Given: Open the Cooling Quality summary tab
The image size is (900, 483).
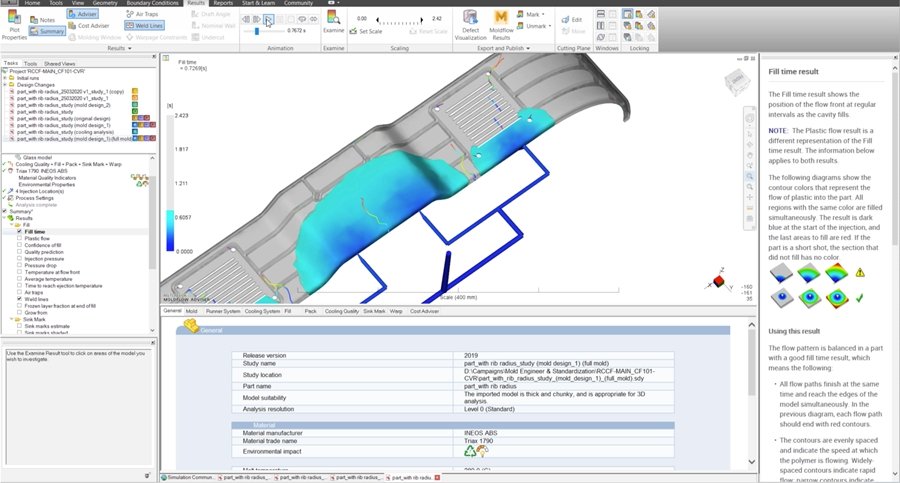Looking at the screenshot, I should (342, 311).
